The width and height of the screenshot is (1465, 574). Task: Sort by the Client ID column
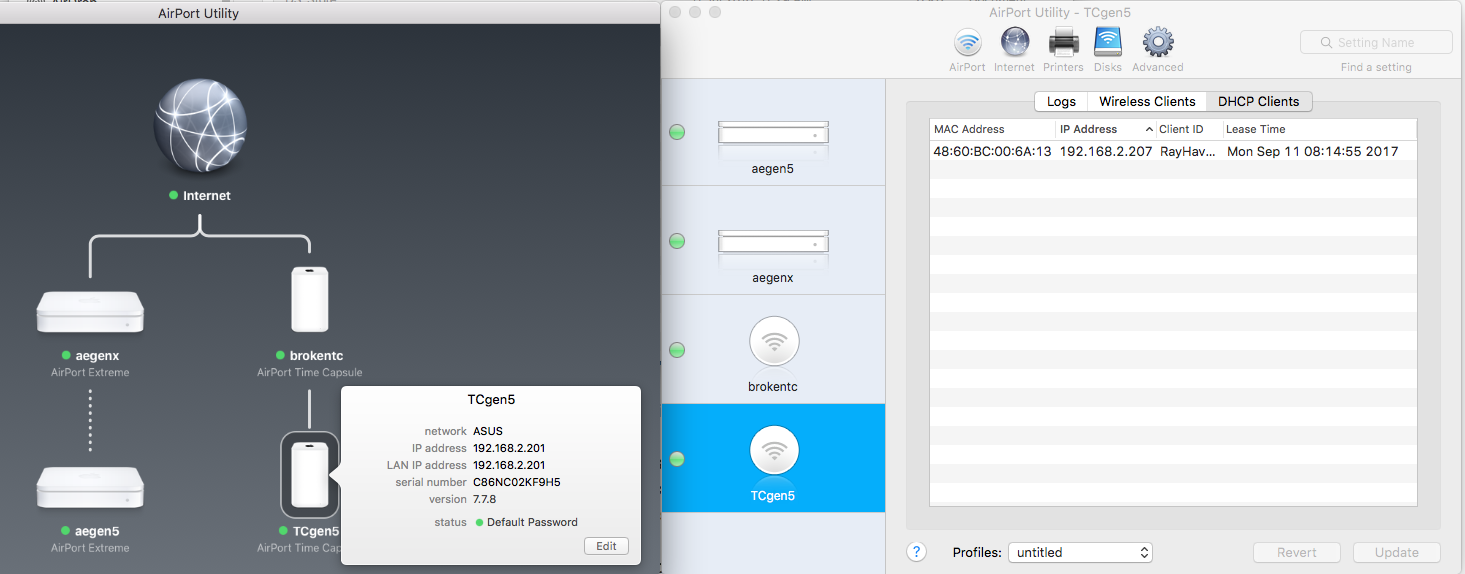tap(1188, 129)
